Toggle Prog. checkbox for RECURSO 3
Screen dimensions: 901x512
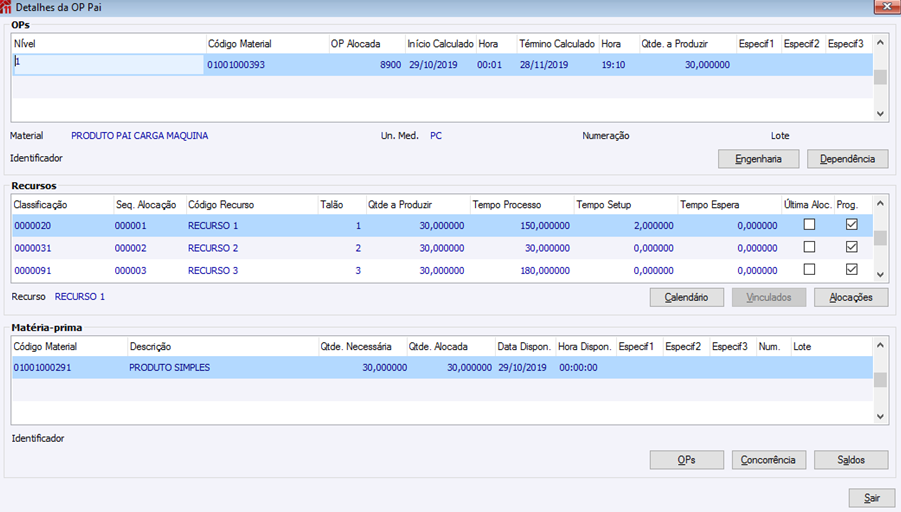click(x=852, y=270)
